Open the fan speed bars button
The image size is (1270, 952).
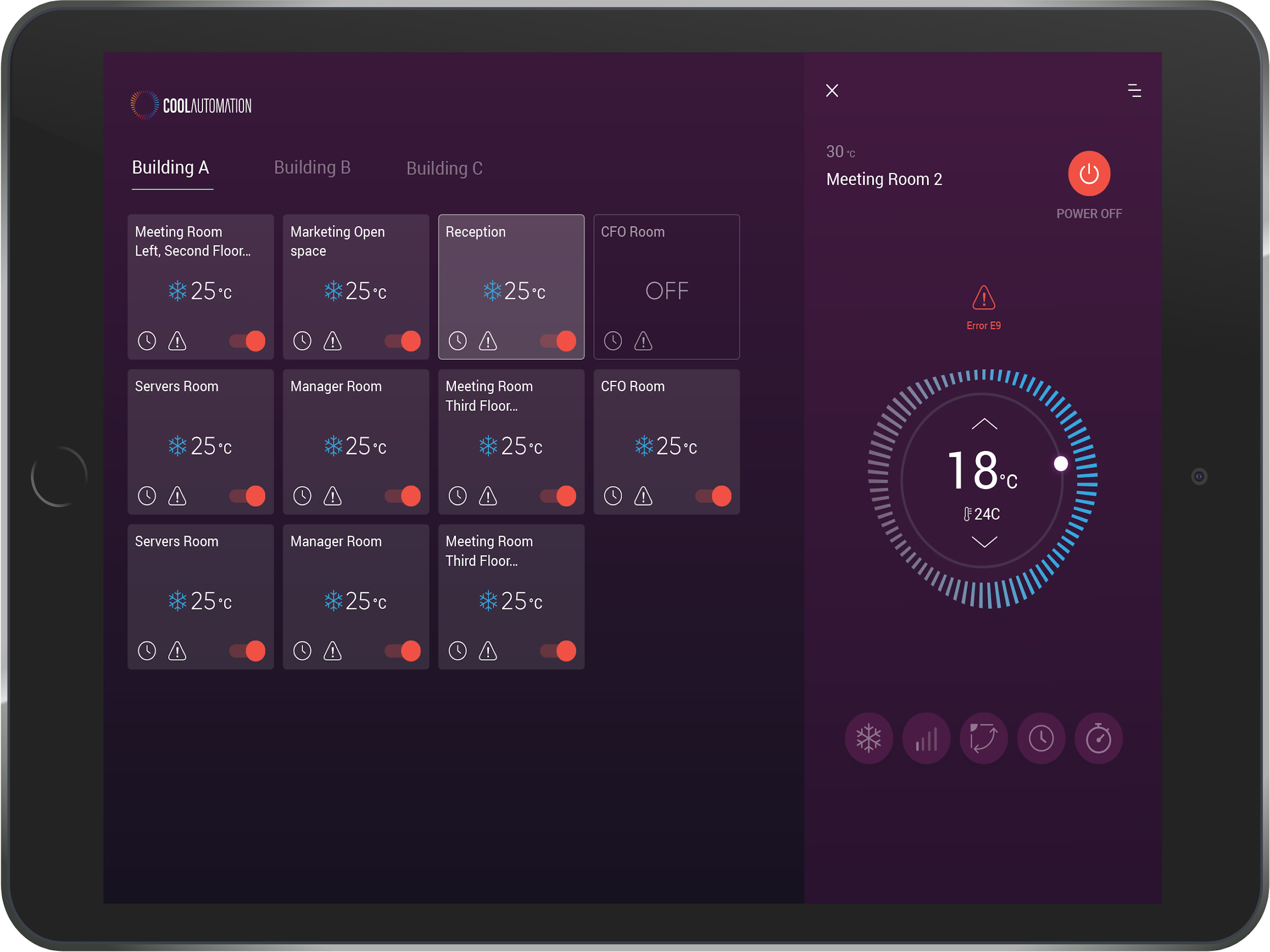(x=926, y=738)
